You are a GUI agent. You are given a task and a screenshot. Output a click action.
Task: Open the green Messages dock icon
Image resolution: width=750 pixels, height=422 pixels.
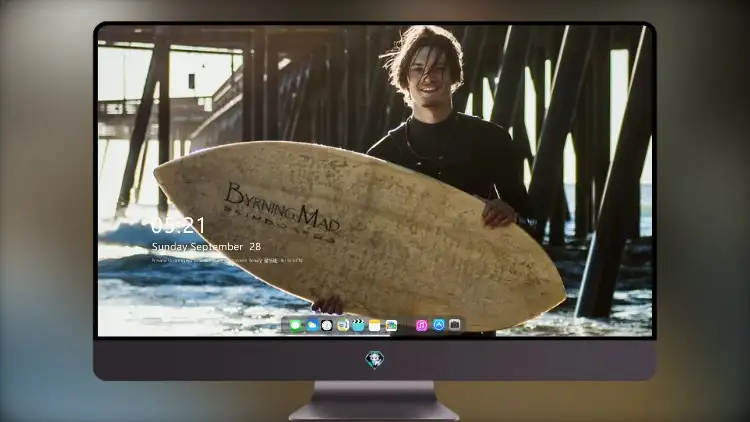click(296, 325)
